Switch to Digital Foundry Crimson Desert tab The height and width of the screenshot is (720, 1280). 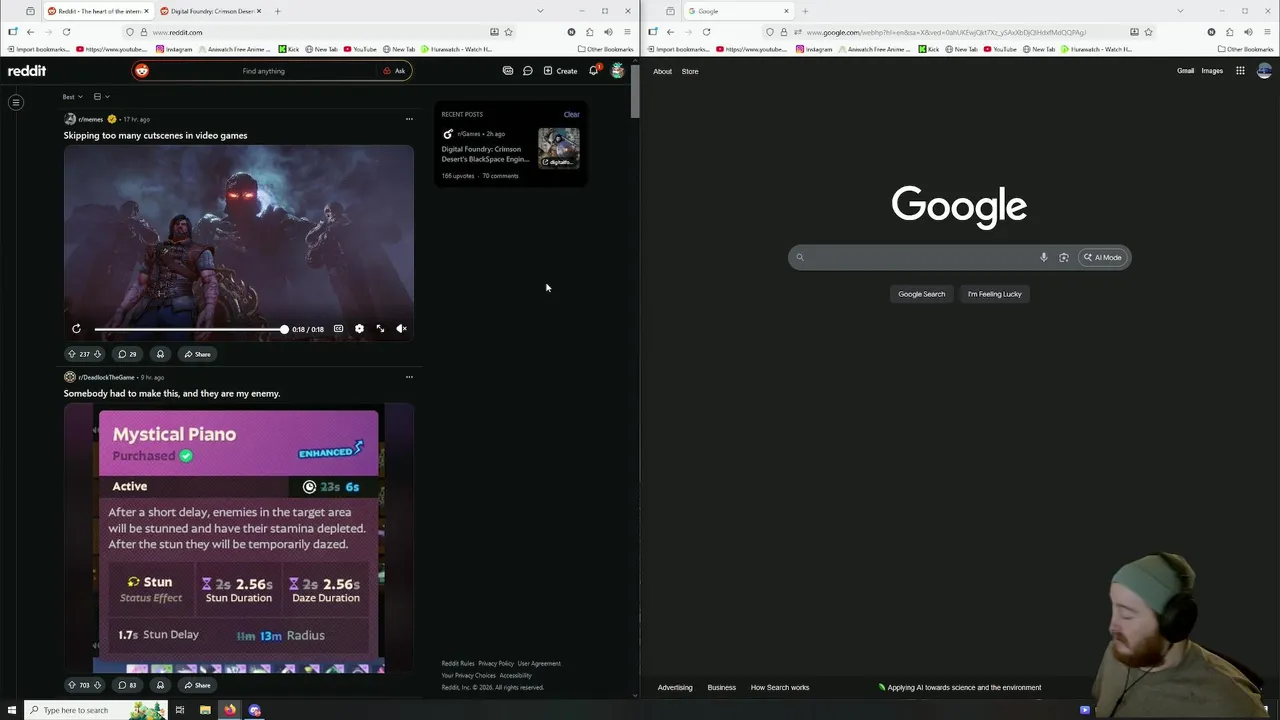coord(210,11)
